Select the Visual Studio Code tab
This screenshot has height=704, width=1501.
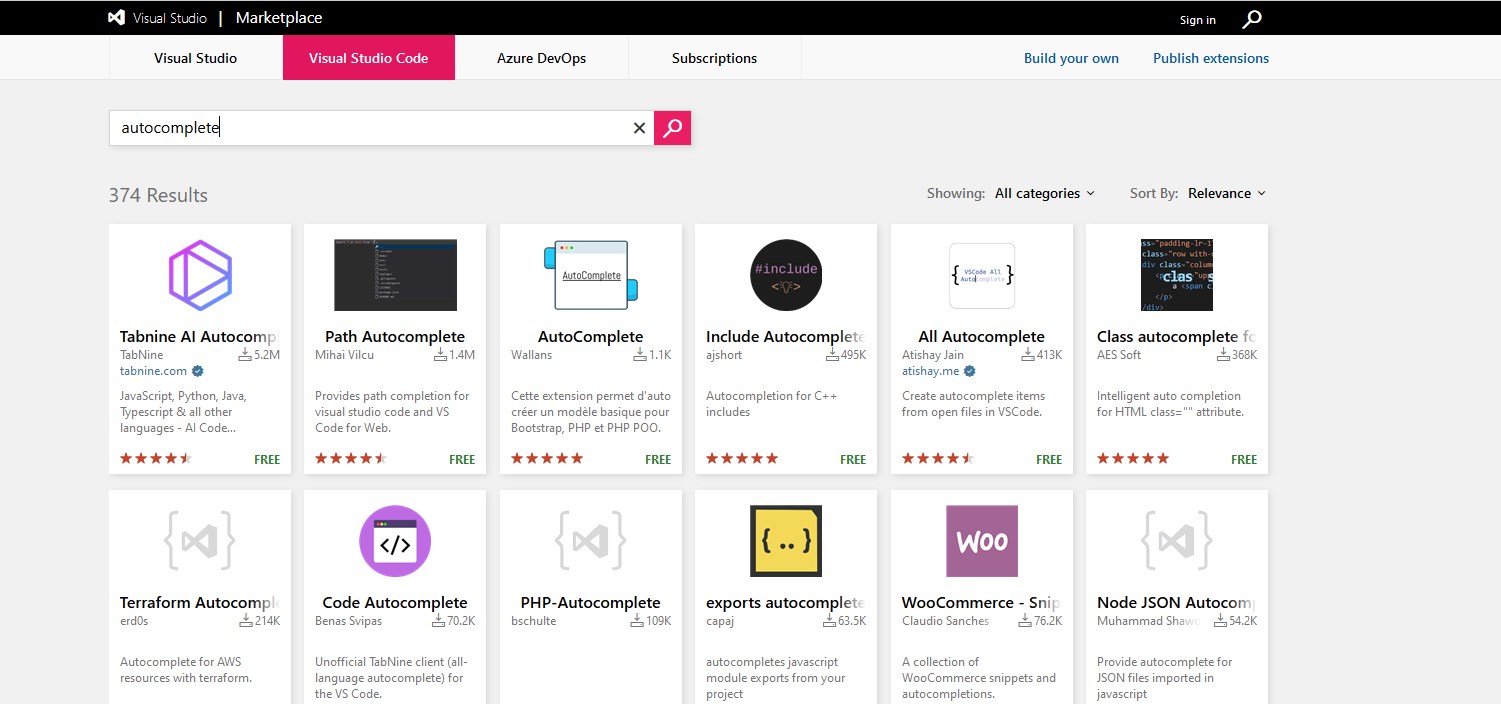point(369,58)
